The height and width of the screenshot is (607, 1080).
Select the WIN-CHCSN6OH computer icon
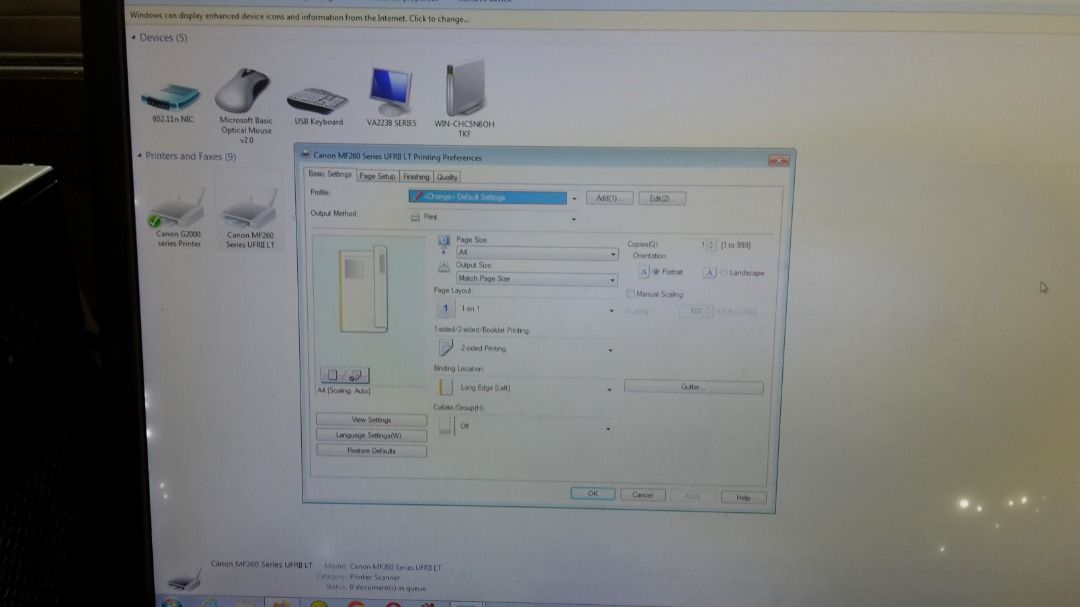pos(466,88)
